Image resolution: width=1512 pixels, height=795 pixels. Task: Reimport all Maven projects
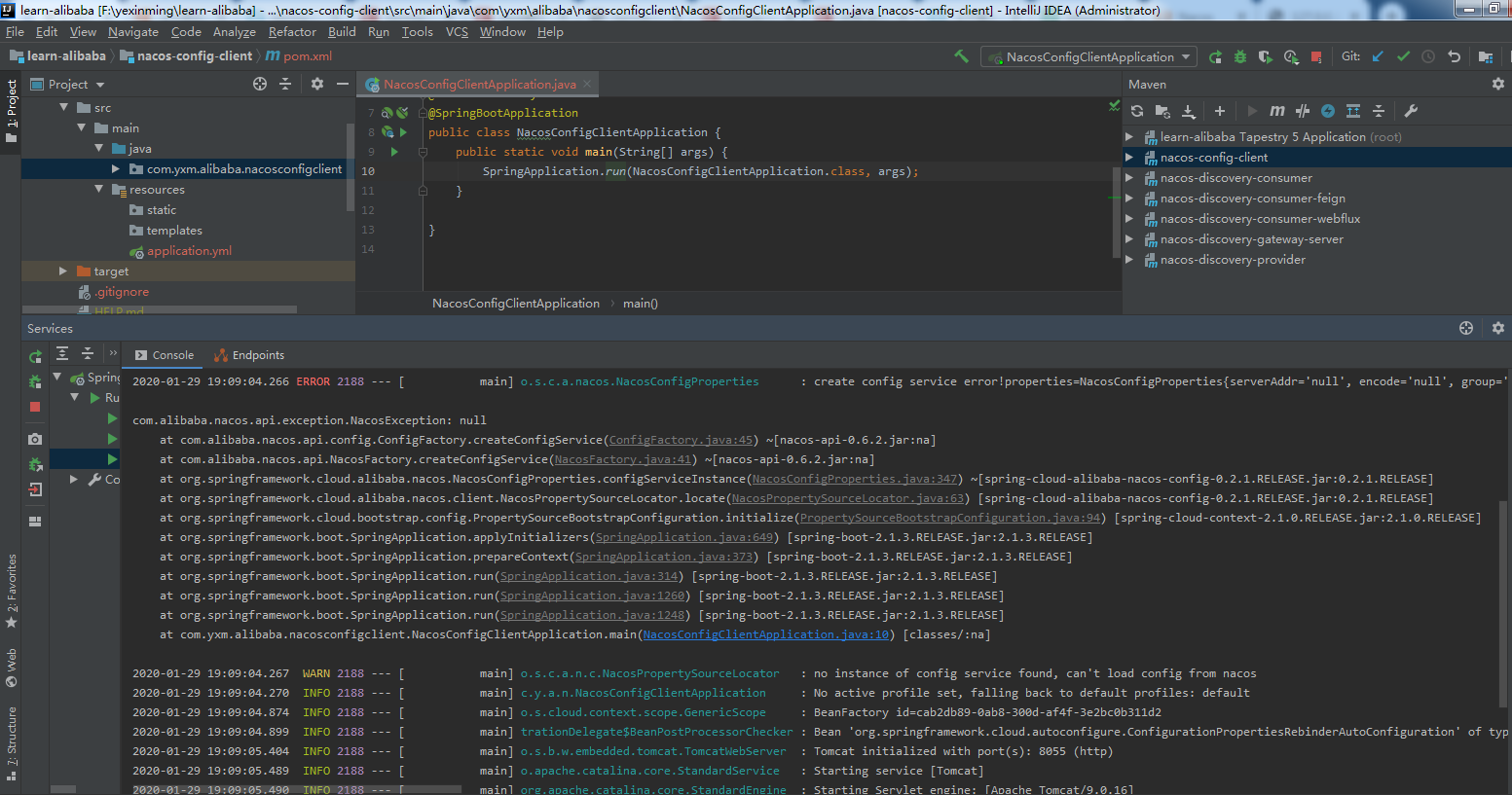pyautogui.click(x=1137, y=111)
